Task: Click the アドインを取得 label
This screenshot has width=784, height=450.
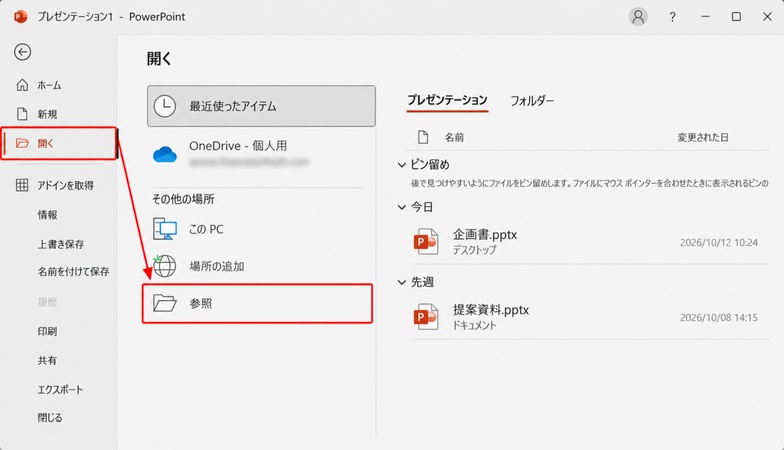Action: (66, 186)
